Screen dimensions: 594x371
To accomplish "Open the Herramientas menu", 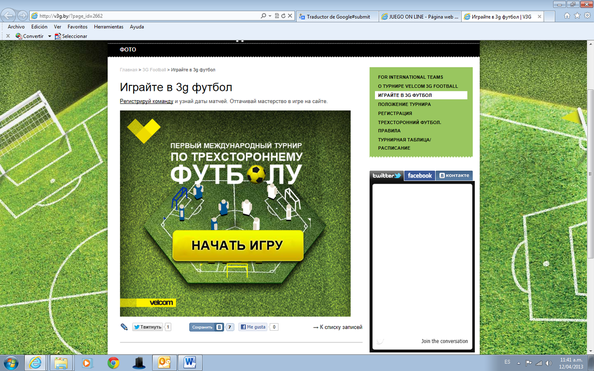I will pyautogui.click(x=108, y=27).
